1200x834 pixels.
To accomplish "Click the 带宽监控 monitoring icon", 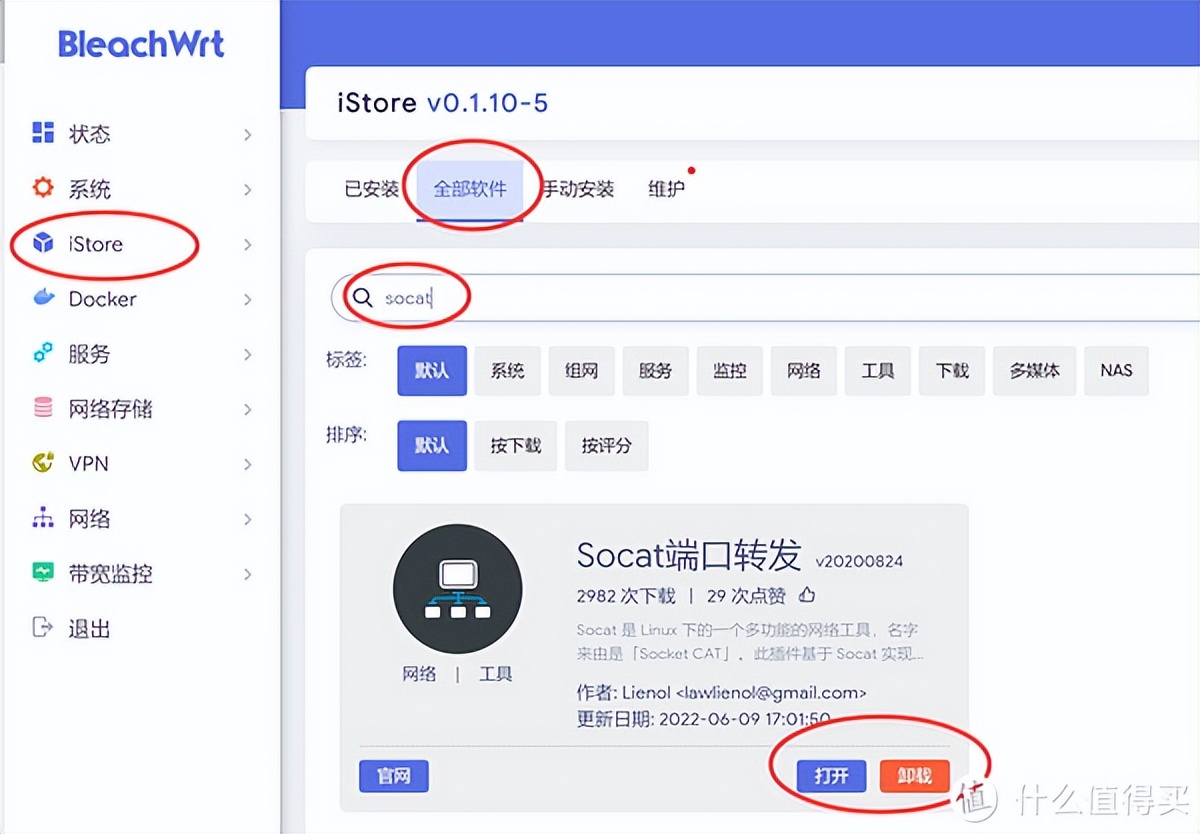I will coord(41,573).
